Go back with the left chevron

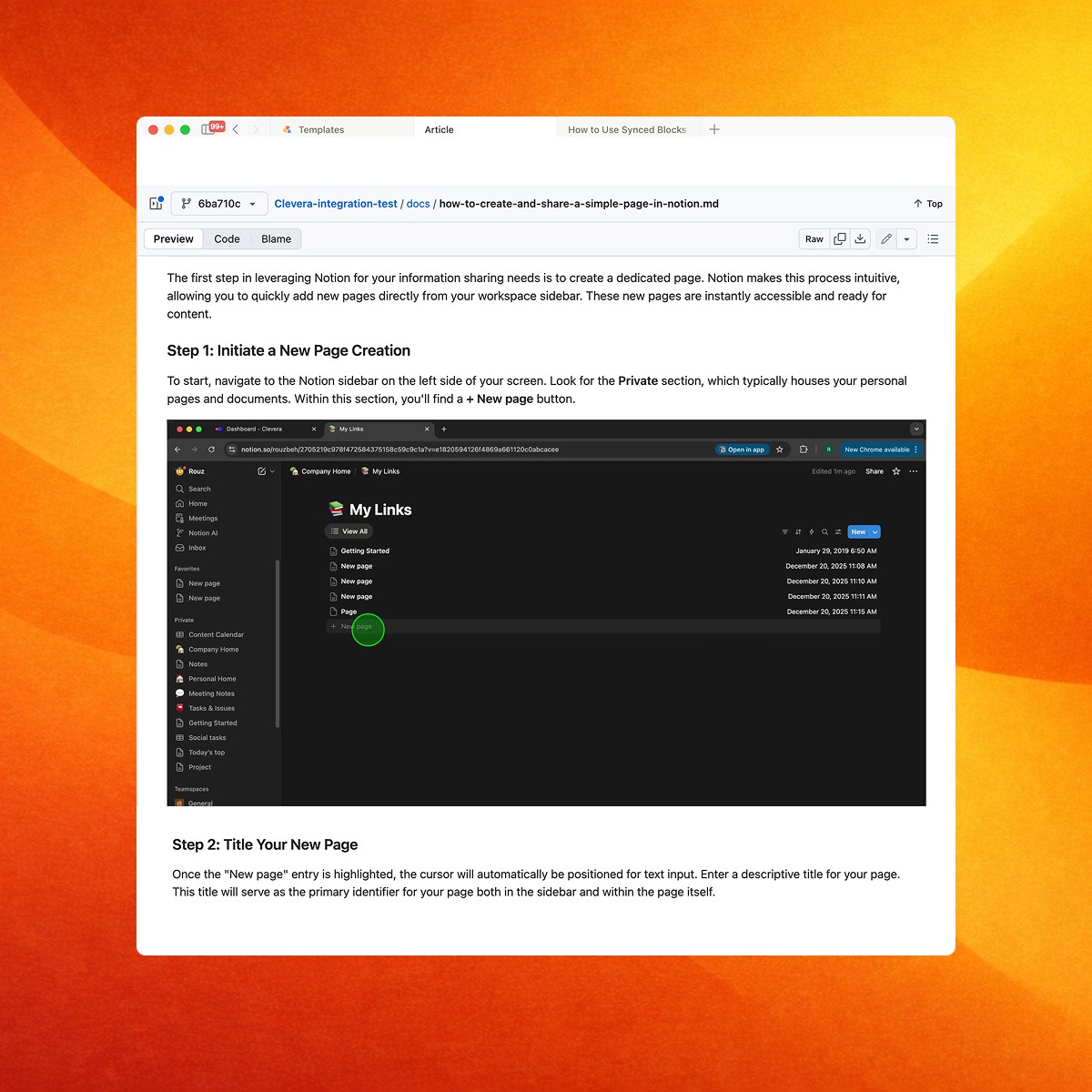tap(236, 130)
